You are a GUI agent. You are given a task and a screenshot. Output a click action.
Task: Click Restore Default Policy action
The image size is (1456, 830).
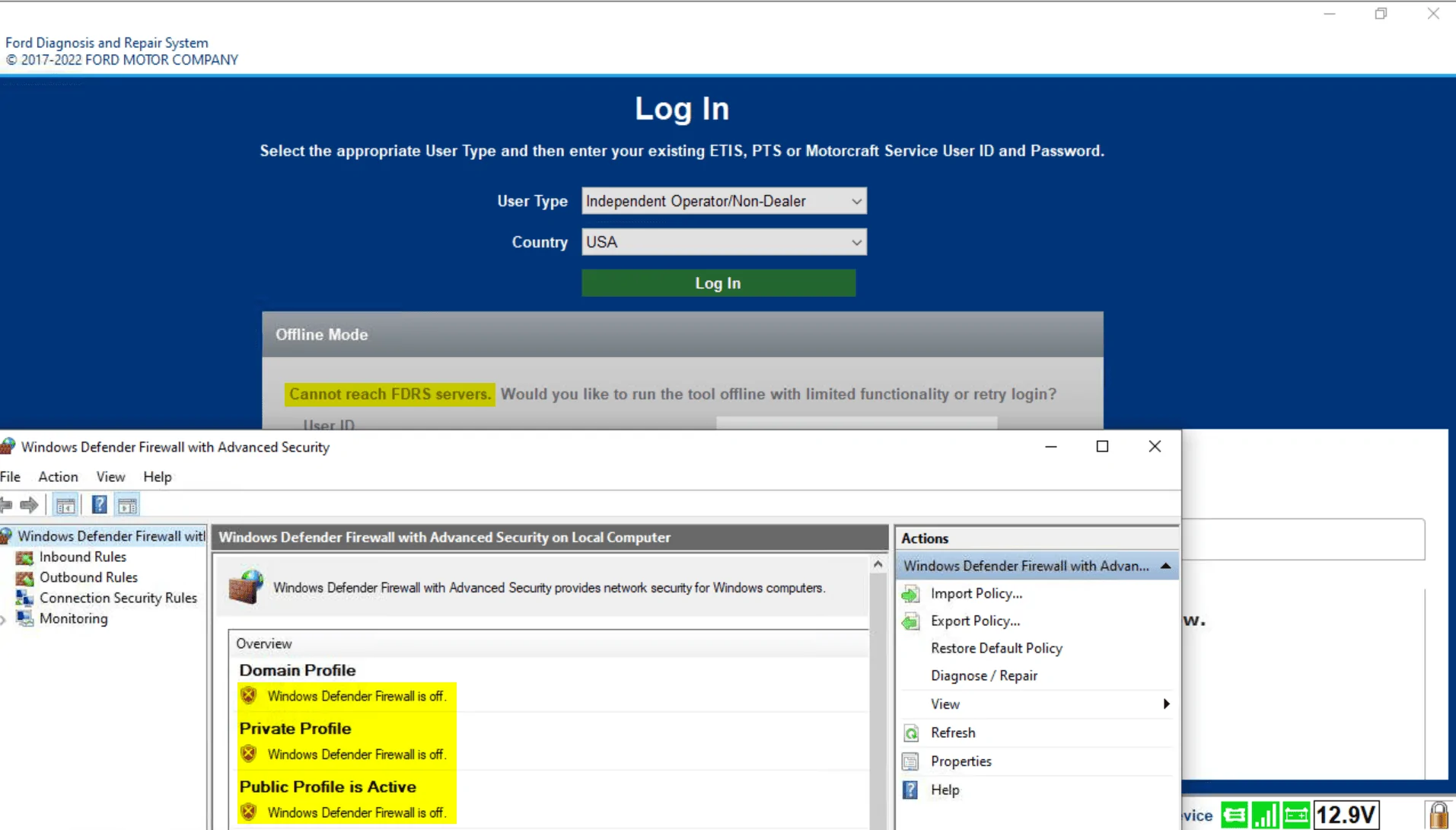pos(996,648)
